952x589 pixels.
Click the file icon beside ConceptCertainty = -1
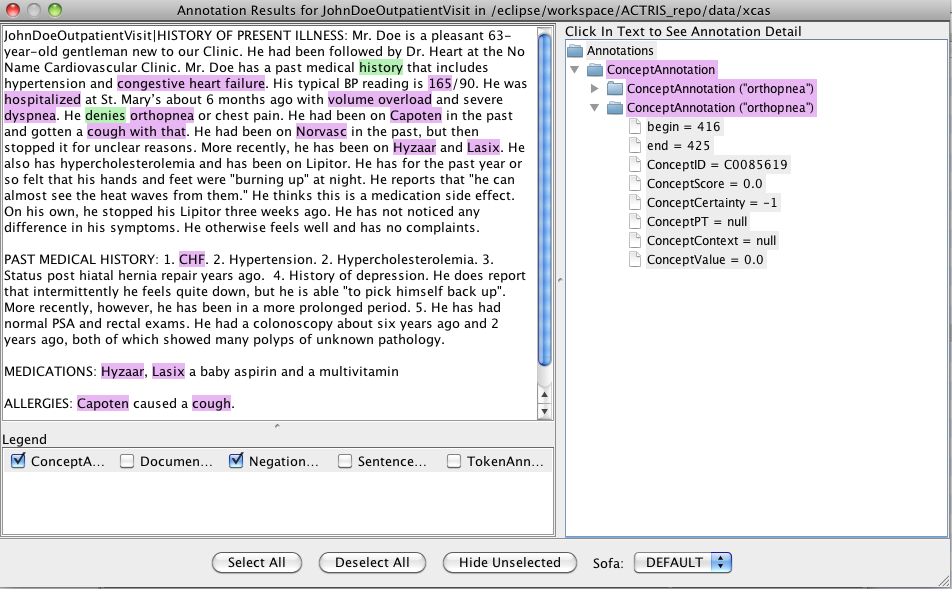coord(635,202)
